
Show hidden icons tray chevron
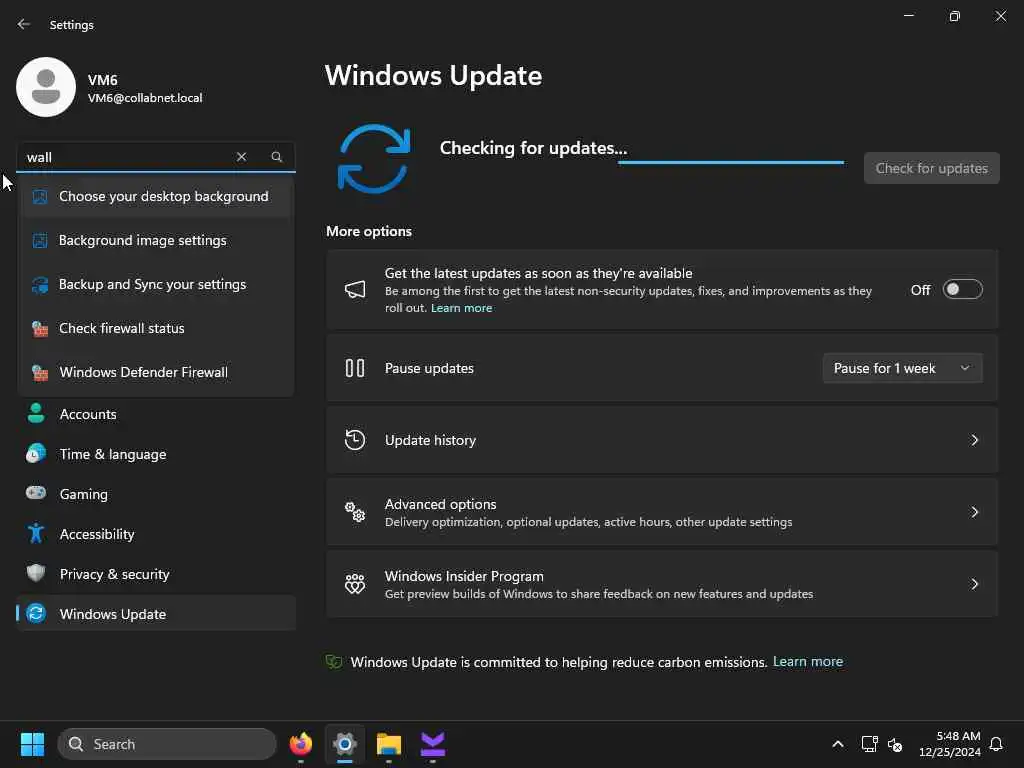[838, 744]
